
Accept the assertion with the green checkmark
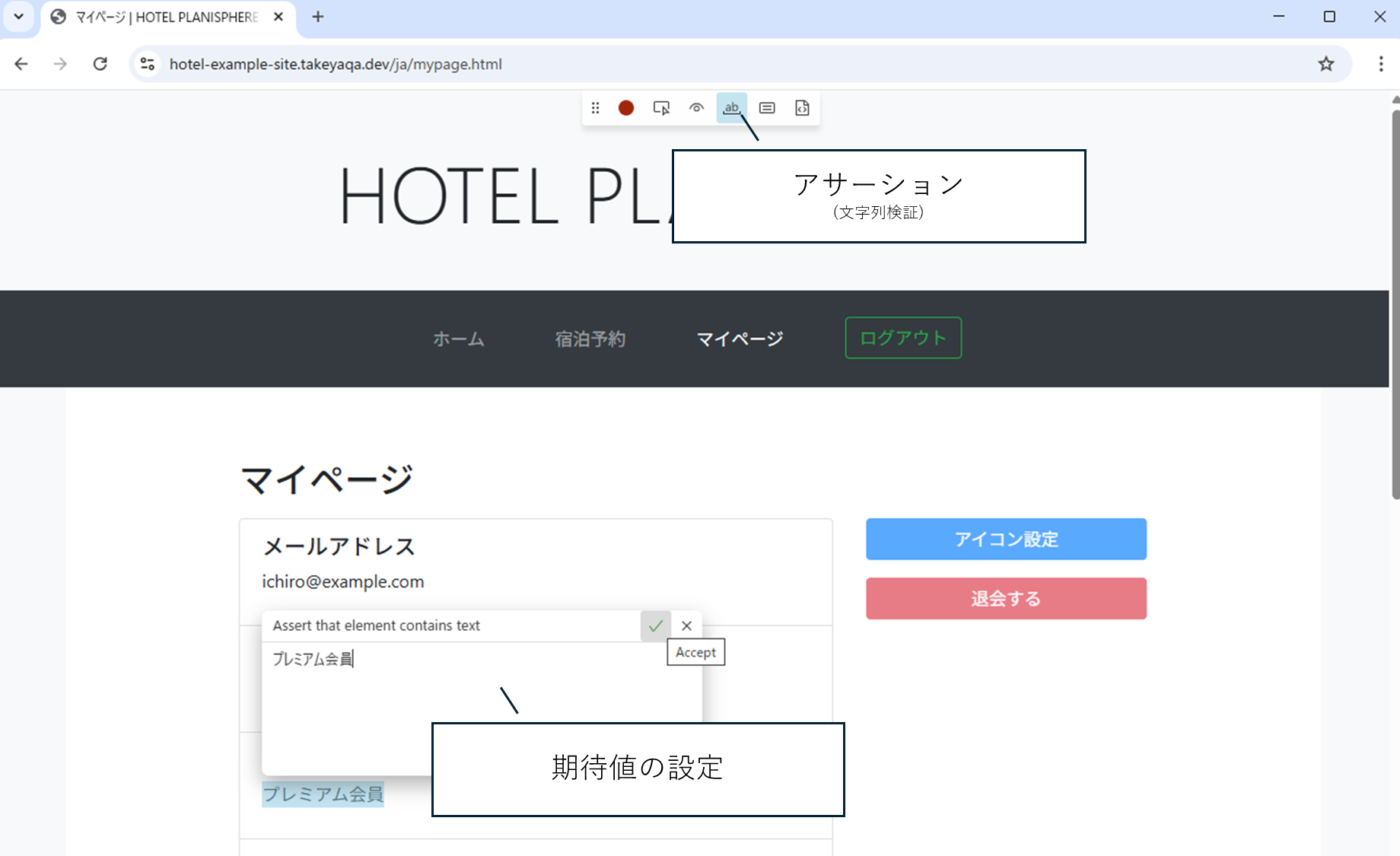(x=656, y=626)
